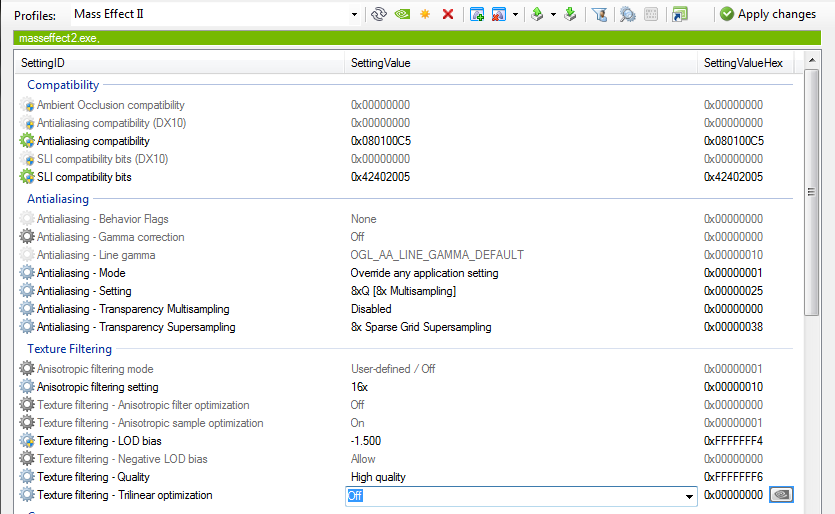The height and width of the screenshot is (514, 835).
Task: Select Anisotropic filter optimization row
Action: click(x=405, y=405)
